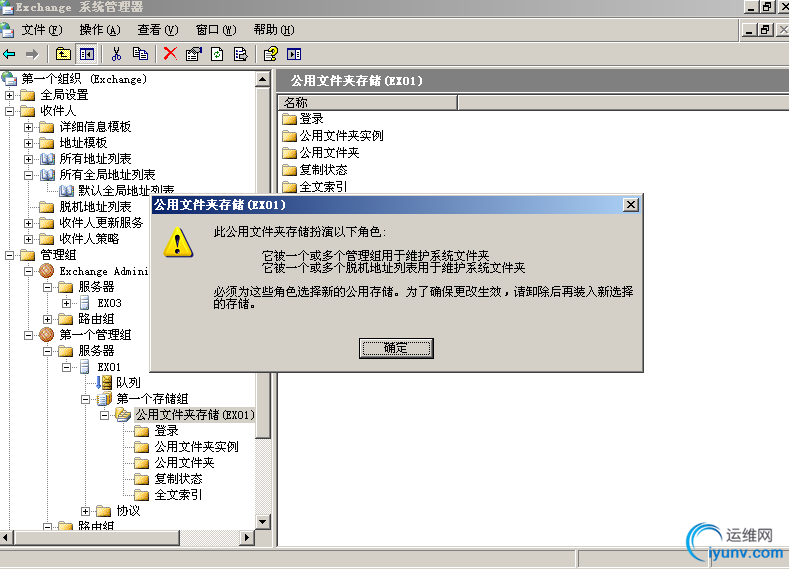Click the Back arrow toolbar icon
This screenshot has height=569, width=789.
(x=10, y=54)
